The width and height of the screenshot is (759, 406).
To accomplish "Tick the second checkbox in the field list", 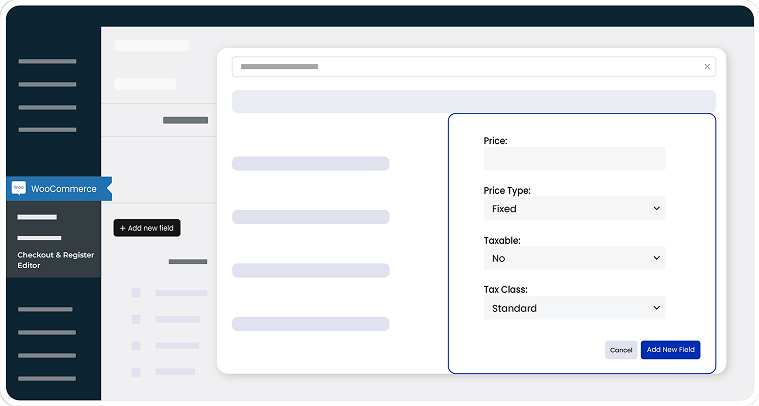I will 136,319.
